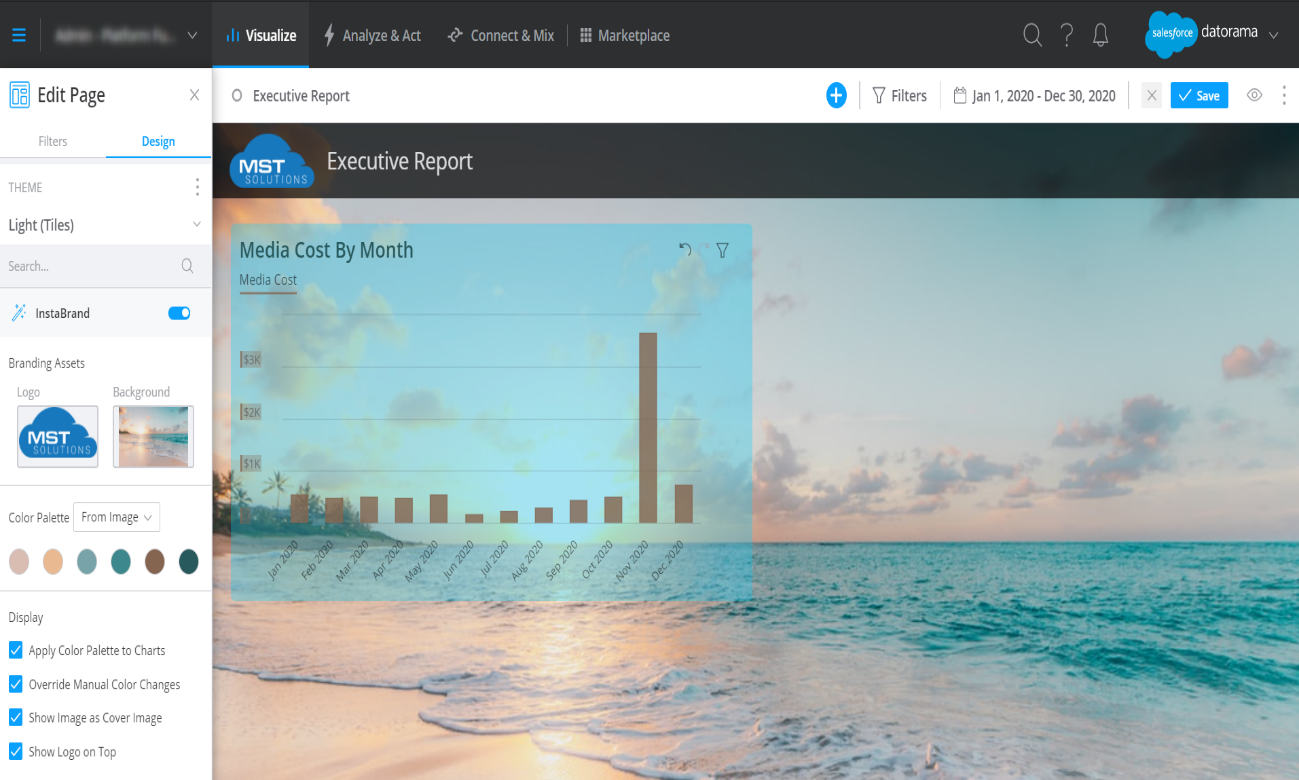Open the Filters panel for the report
Screen dimensions: 1299x780
click(x=899, y=95)
